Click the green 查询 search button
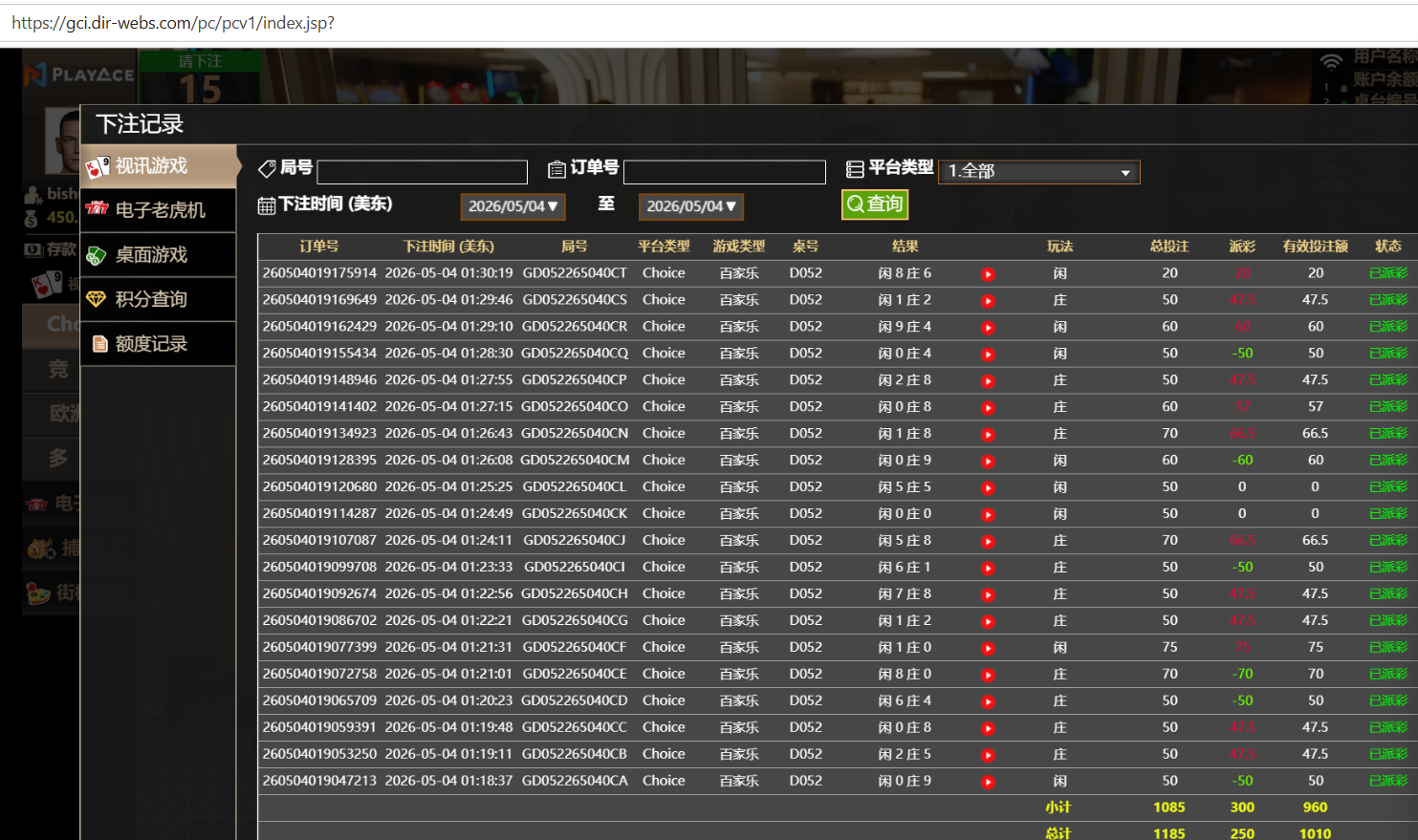 click(x=875, y=205)
